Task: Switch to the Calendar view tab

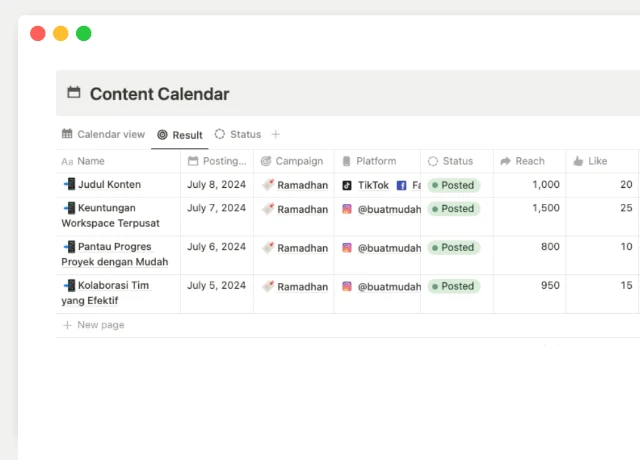Action: pos(103,134)
